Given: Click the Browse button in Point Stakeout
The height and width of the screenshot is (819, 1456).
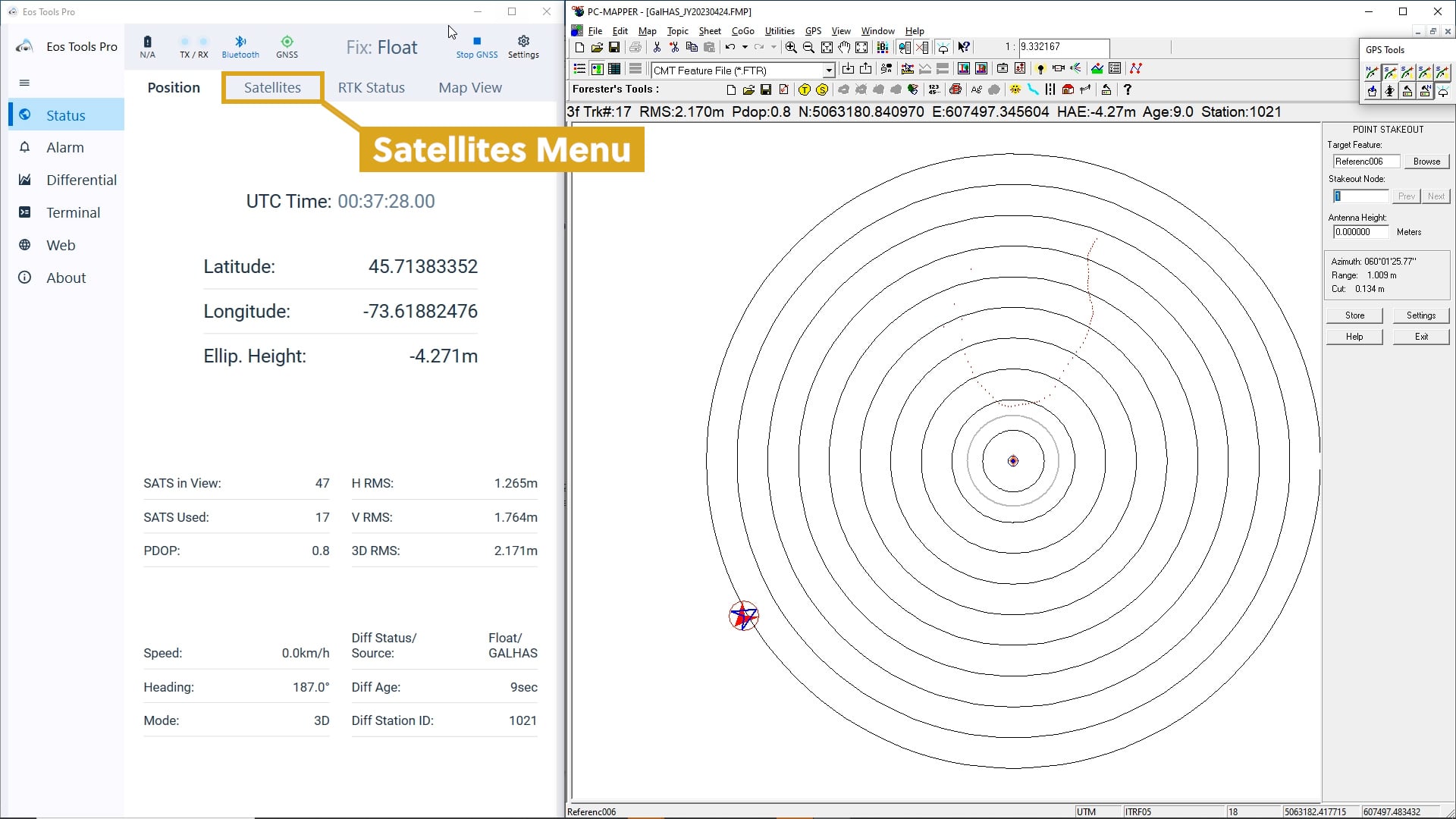Looking at the screenshot, I should click(1426, 162).
